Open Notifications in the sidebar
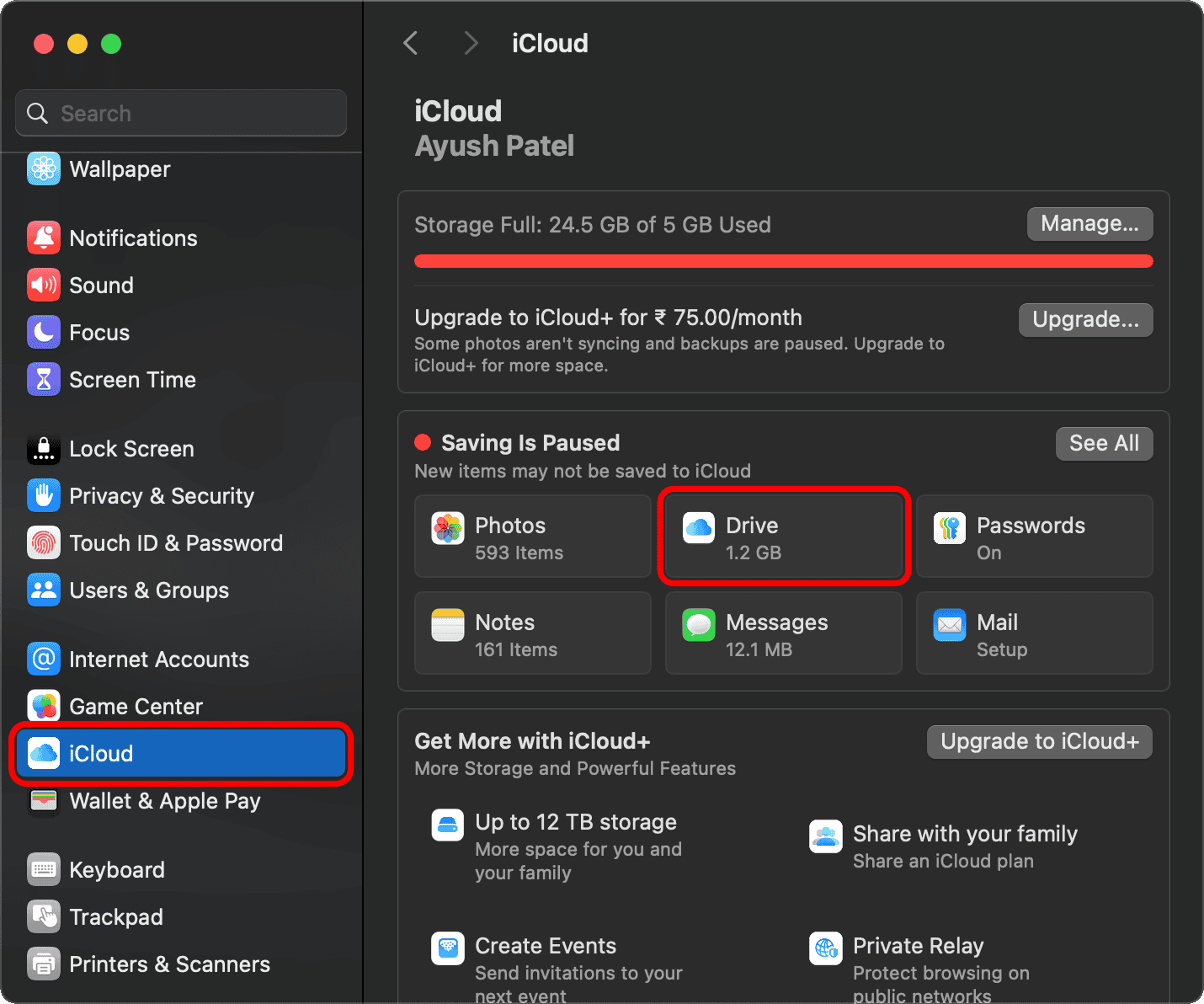 pyautogui.click(x=133, y=238)
